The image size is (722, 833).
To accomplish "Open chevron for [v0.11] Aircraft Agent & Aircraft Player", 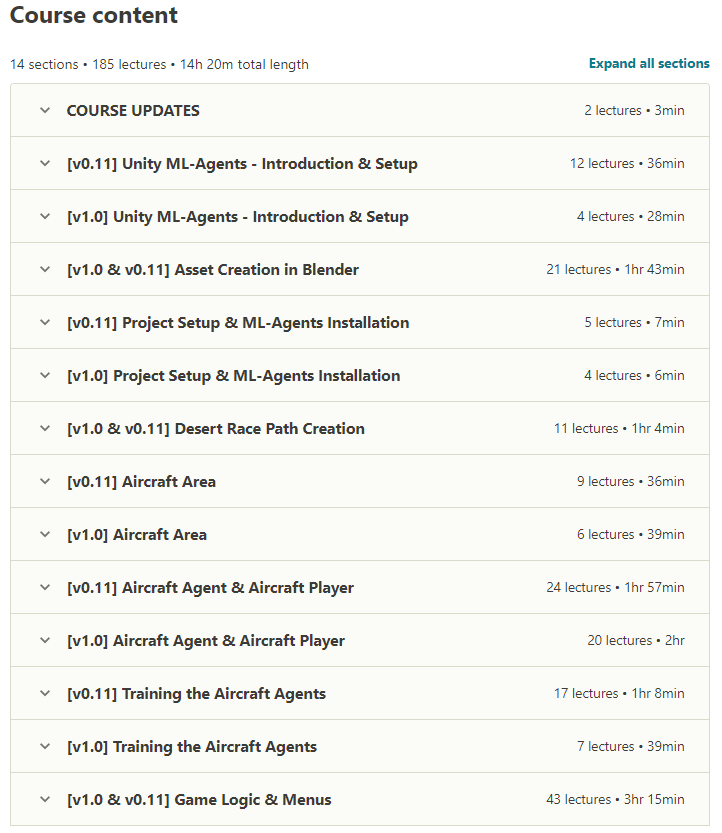I will [x=45, y=588].
